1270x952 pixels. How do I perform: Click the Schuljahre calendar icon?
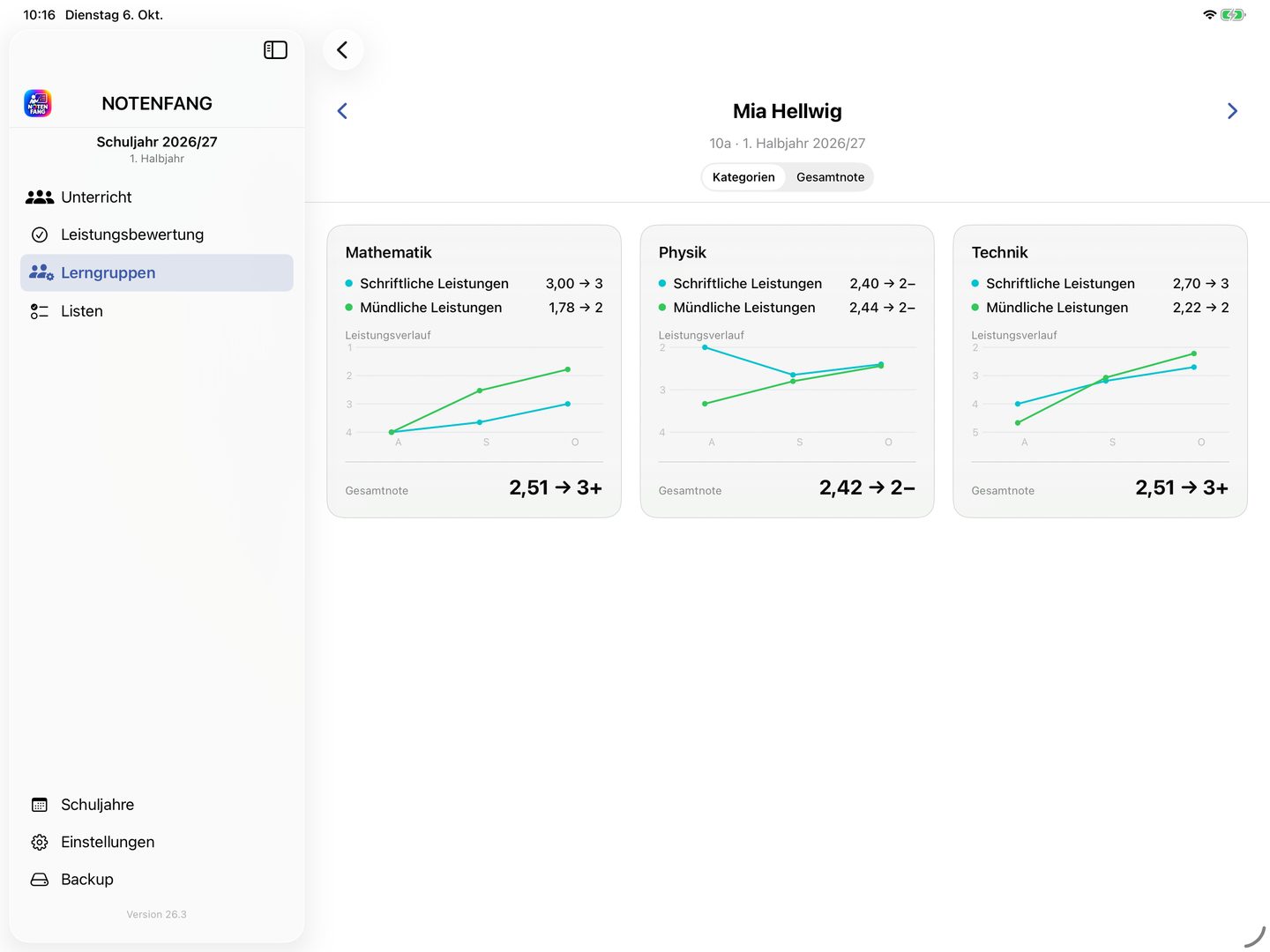[40, 805]
